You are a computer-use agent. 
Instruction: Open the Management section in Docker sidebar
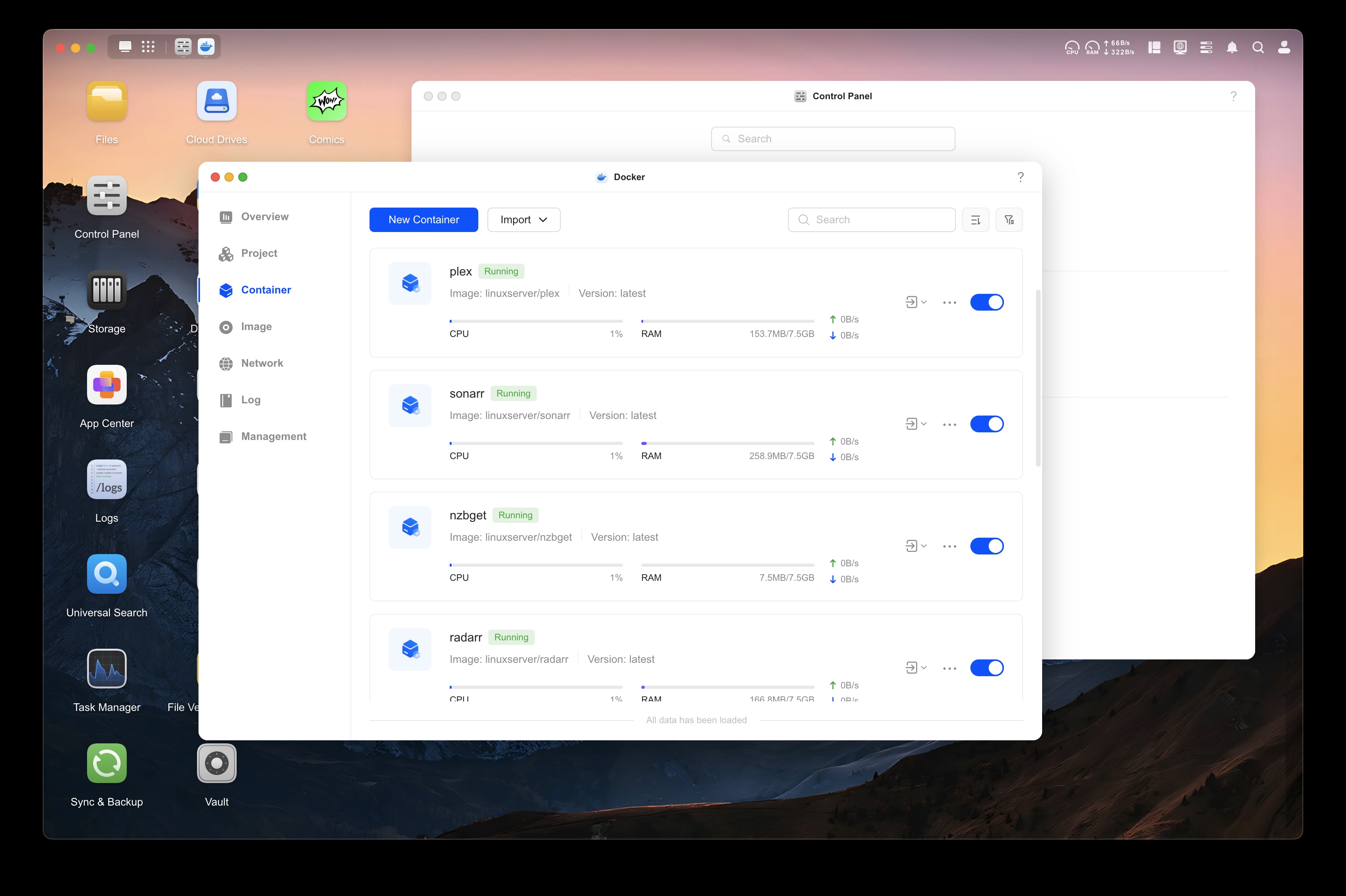click(273, 436)
